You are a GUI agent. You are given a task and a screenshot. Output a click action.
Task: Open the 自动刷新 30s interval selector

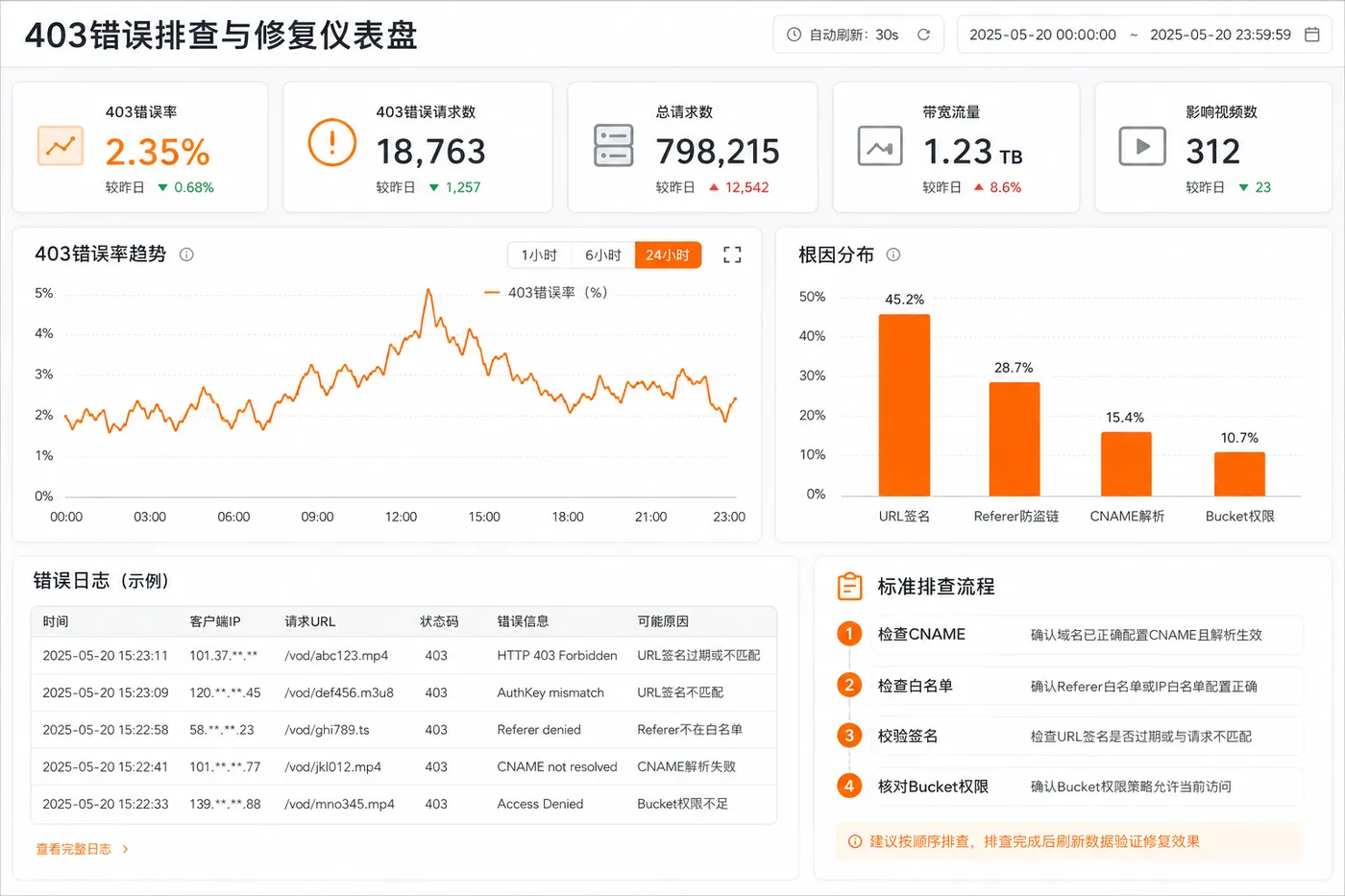pyautogui.click(x=843, y=35)
